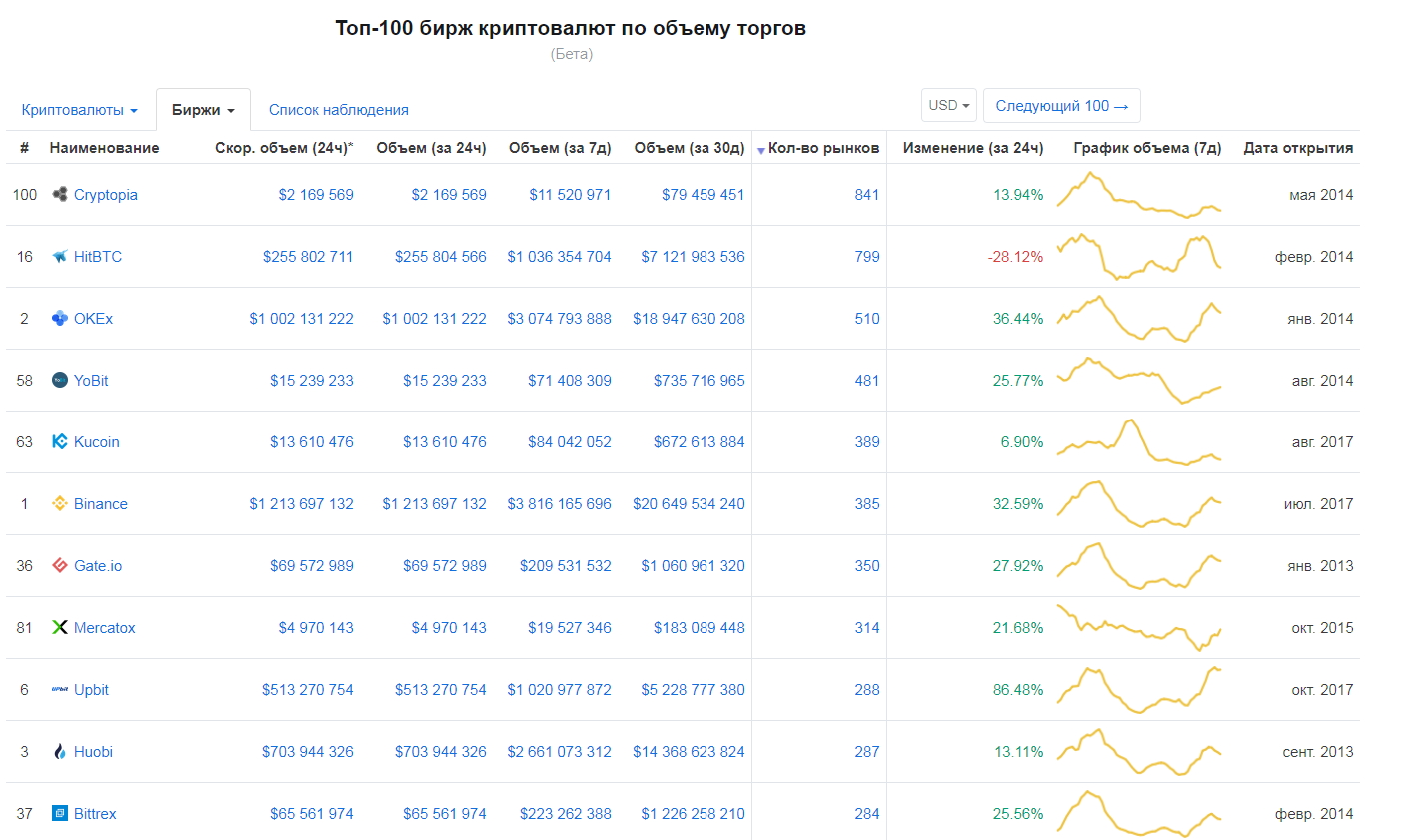Click Mercatox's 7-day volume chart

[x=1139, y=628]
